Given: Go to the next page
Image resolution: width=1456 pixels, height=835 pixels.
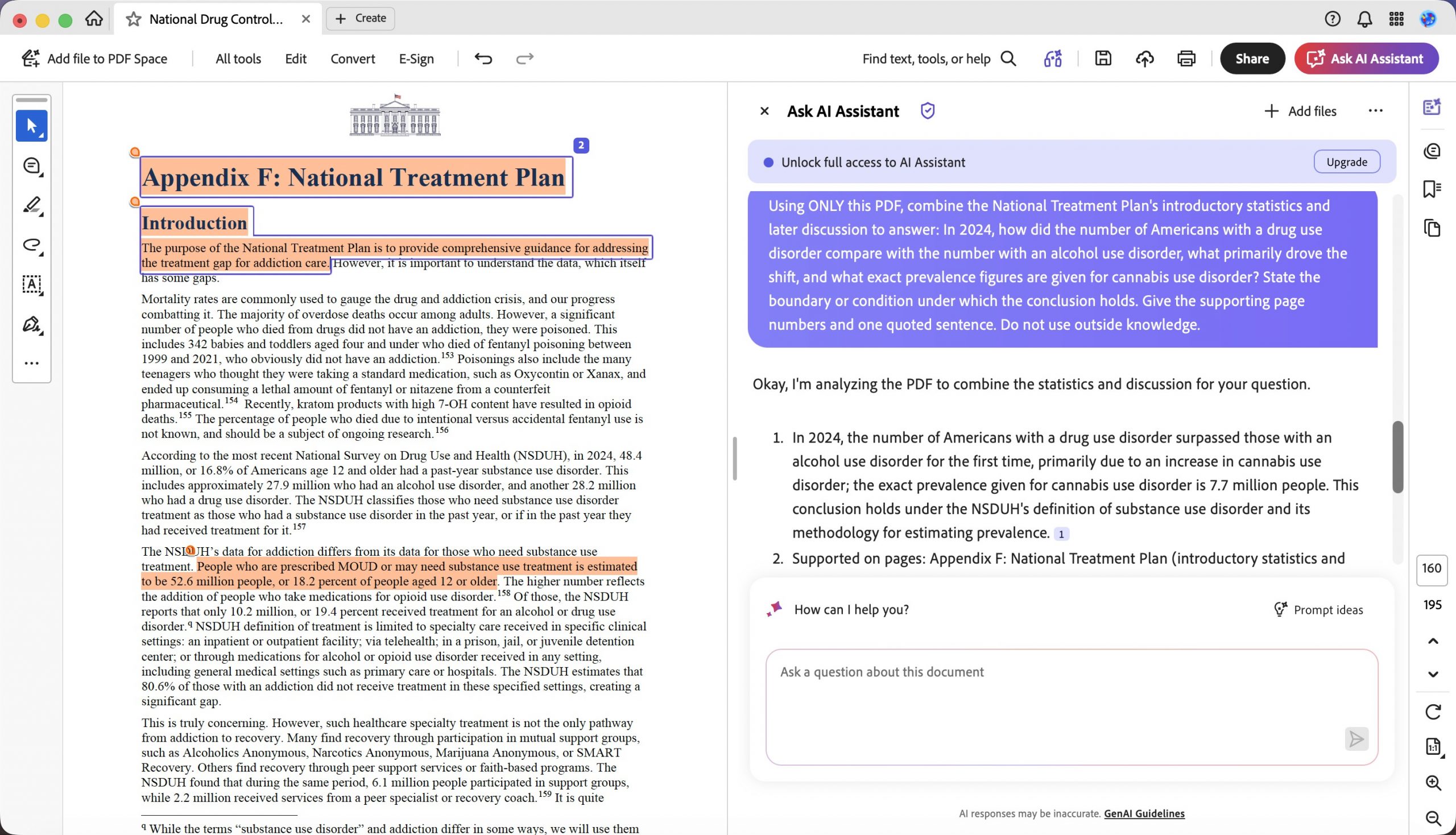Looking at the screenshot, I should pyautogui.click(x=1433, y=675).
